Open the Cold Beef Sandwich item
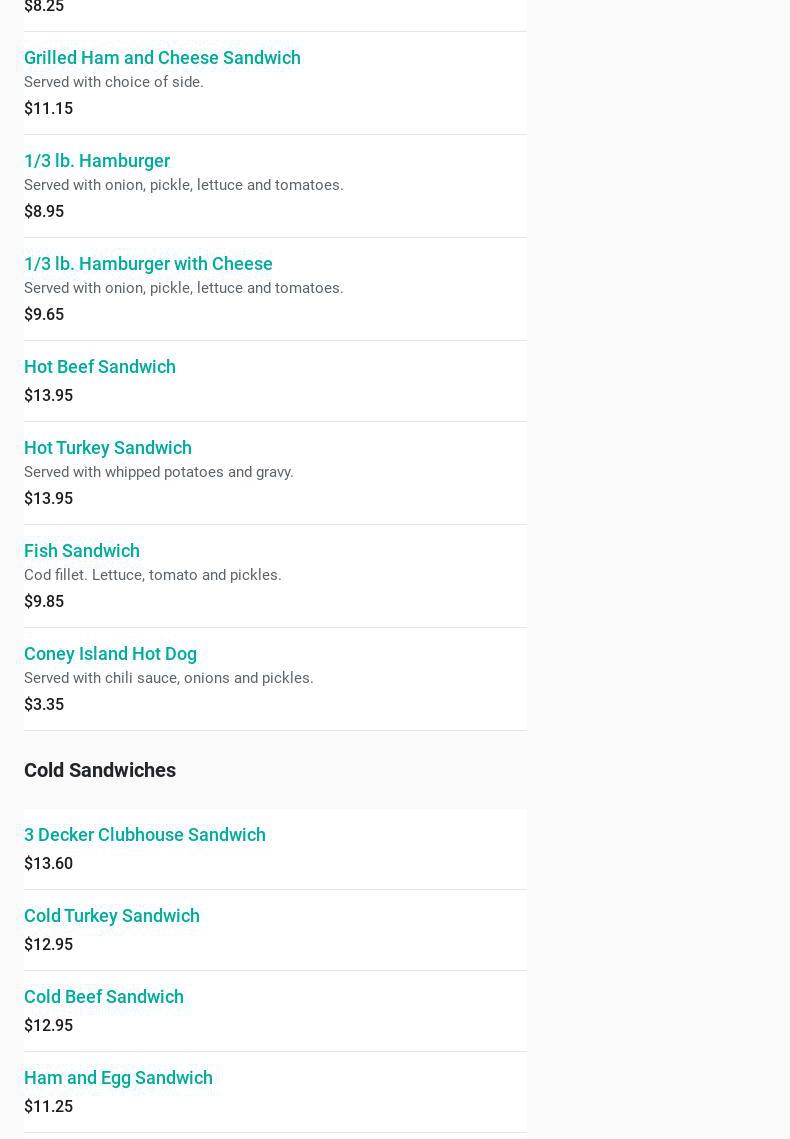 (x=104, y=997)
